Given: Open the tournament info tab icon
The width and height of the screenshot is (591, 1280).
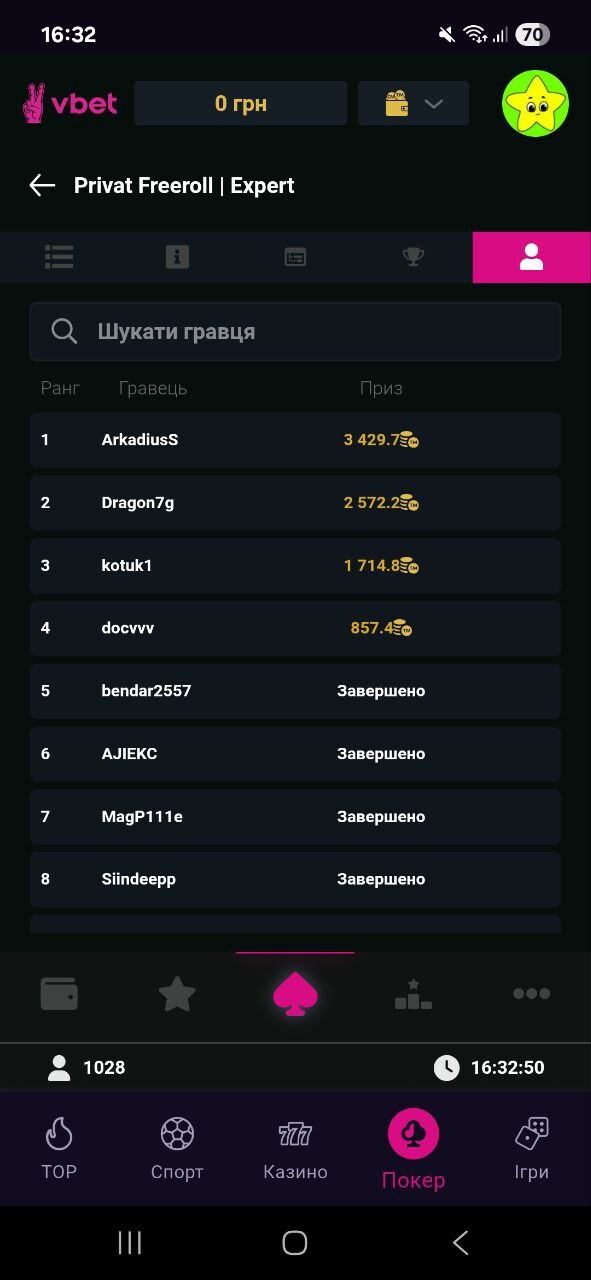Looking at the screenshot, I should click(x=177, y=257).
